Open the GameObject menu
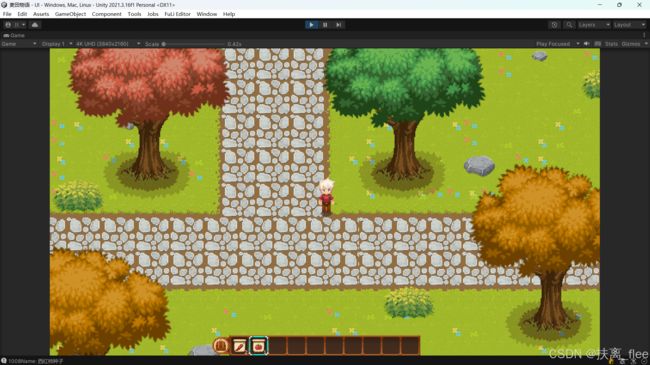 click(70, 14)
